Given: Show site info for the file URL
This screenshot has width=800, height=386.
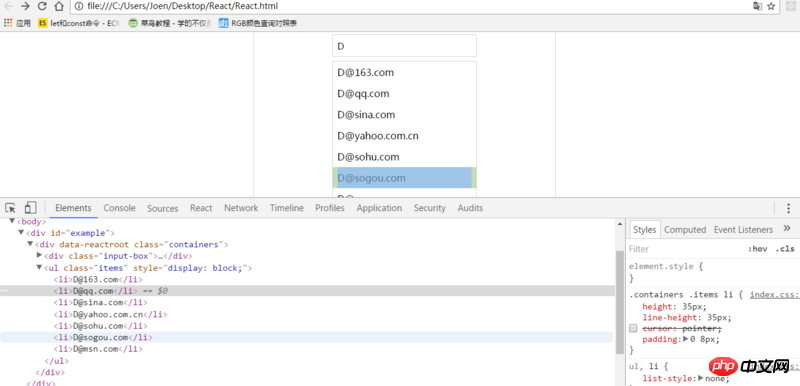Looking at the screenshot, I should (78, 6).
